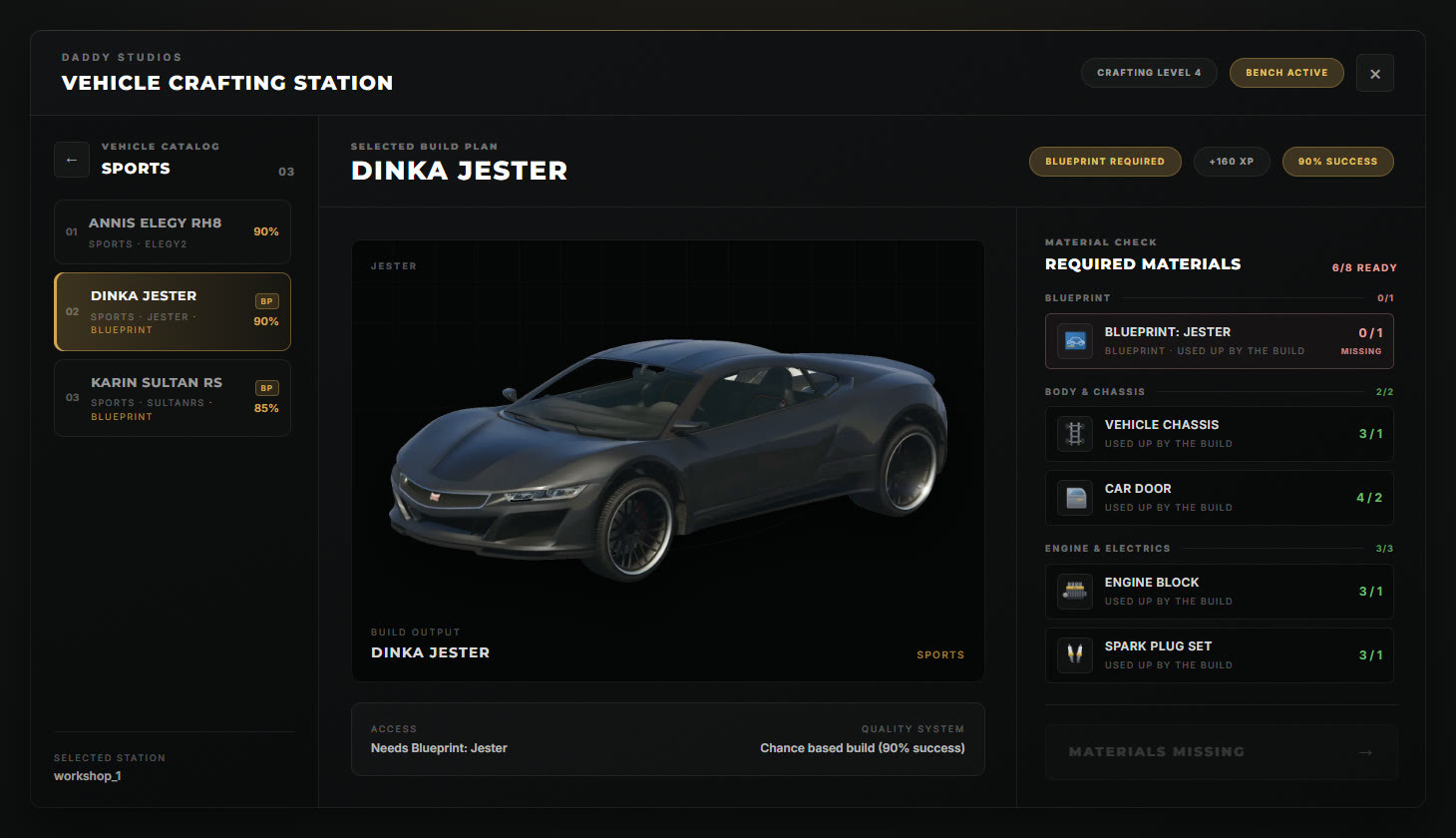Click the Vehicle Chassis material icon

(x=1075, y=434)
